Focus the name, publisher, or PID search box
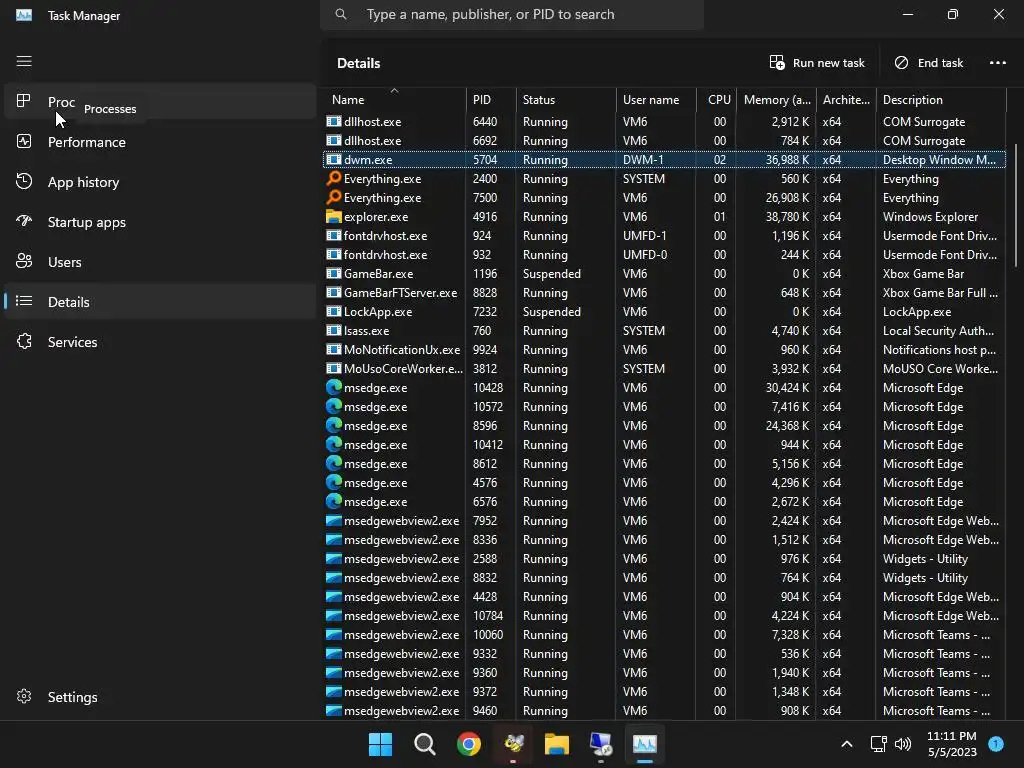1024x768 pixels. pyautogui.click(x=512, y=14)
